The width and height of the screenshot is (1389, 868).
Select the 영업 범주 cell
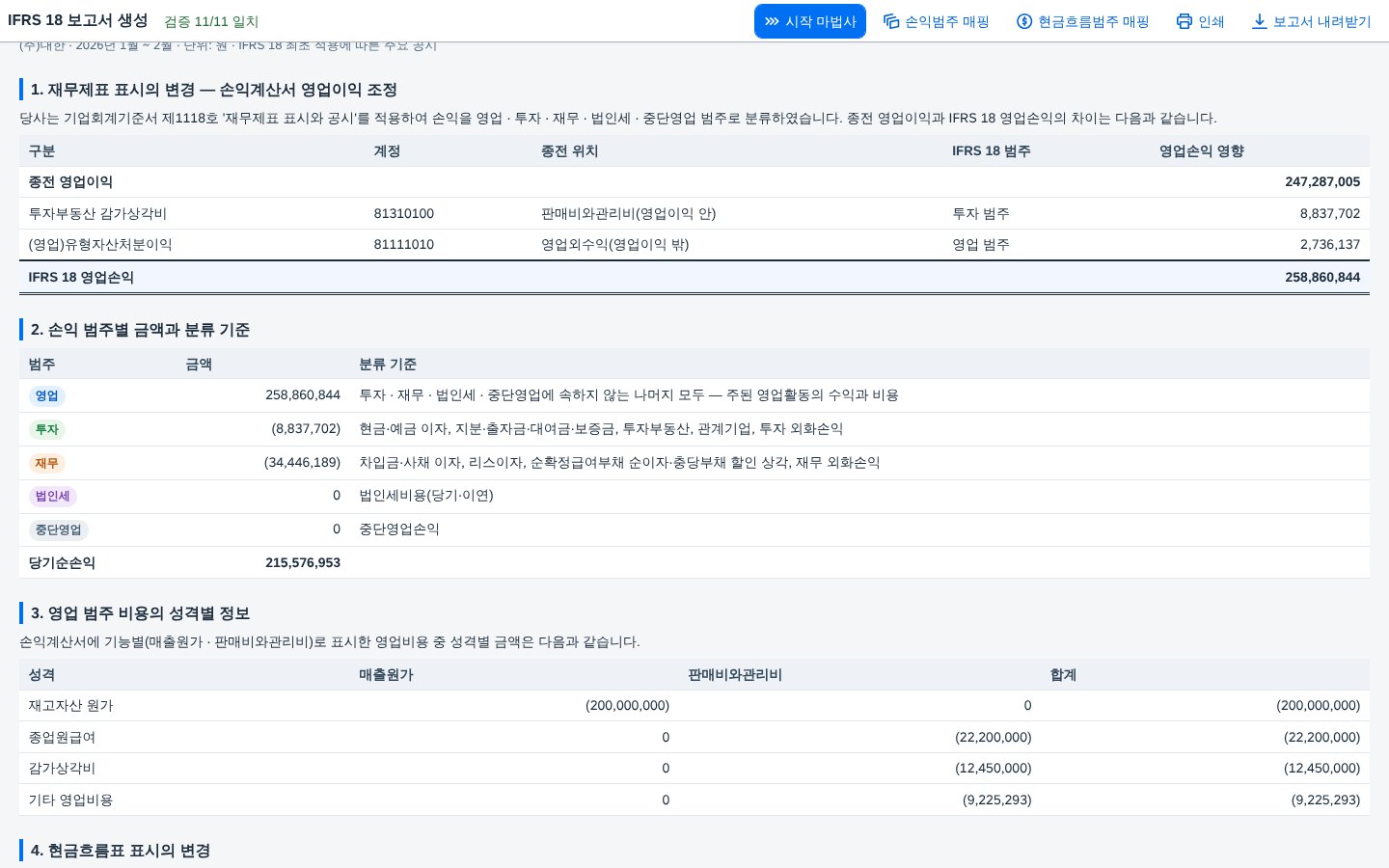(981, 244)
